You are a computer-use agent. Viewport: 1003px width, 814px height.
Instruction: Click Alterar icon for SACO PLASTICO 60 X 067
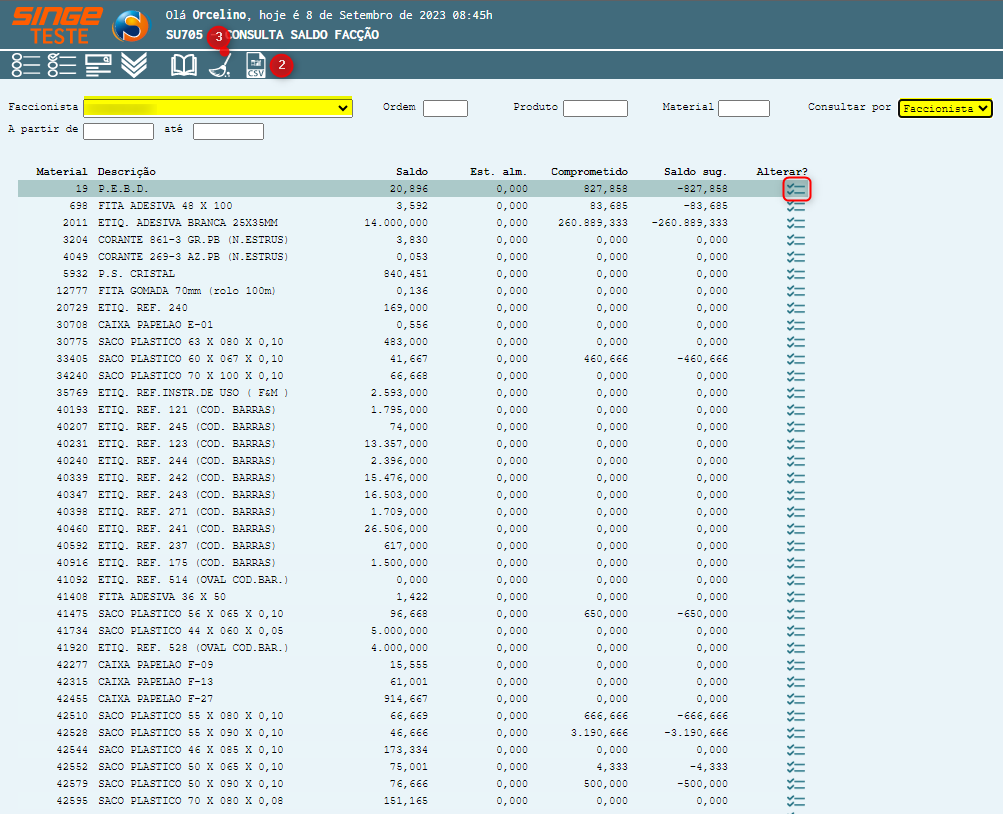pos(796,359)
